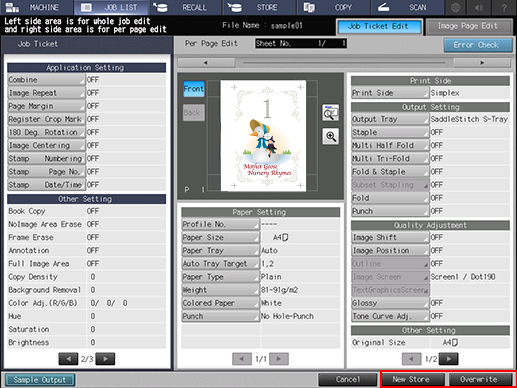
Task: Switch to the JOB LIST tab
Action: [111, 7]
